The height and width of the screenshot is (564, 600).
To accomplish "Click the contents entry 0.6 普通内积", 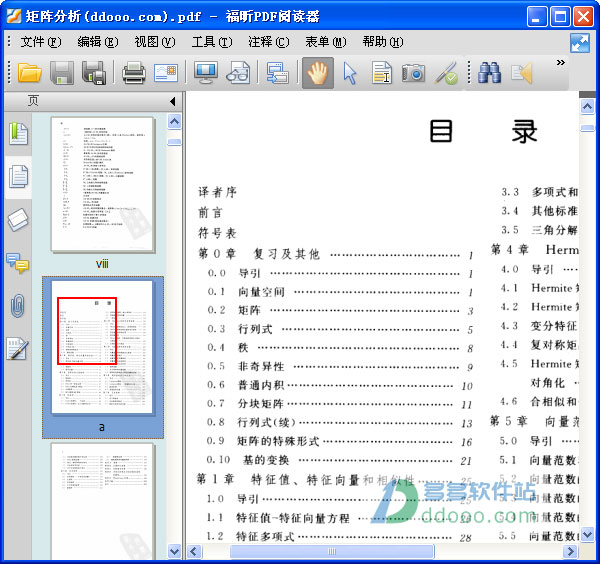I will click(x=340, y=385).
